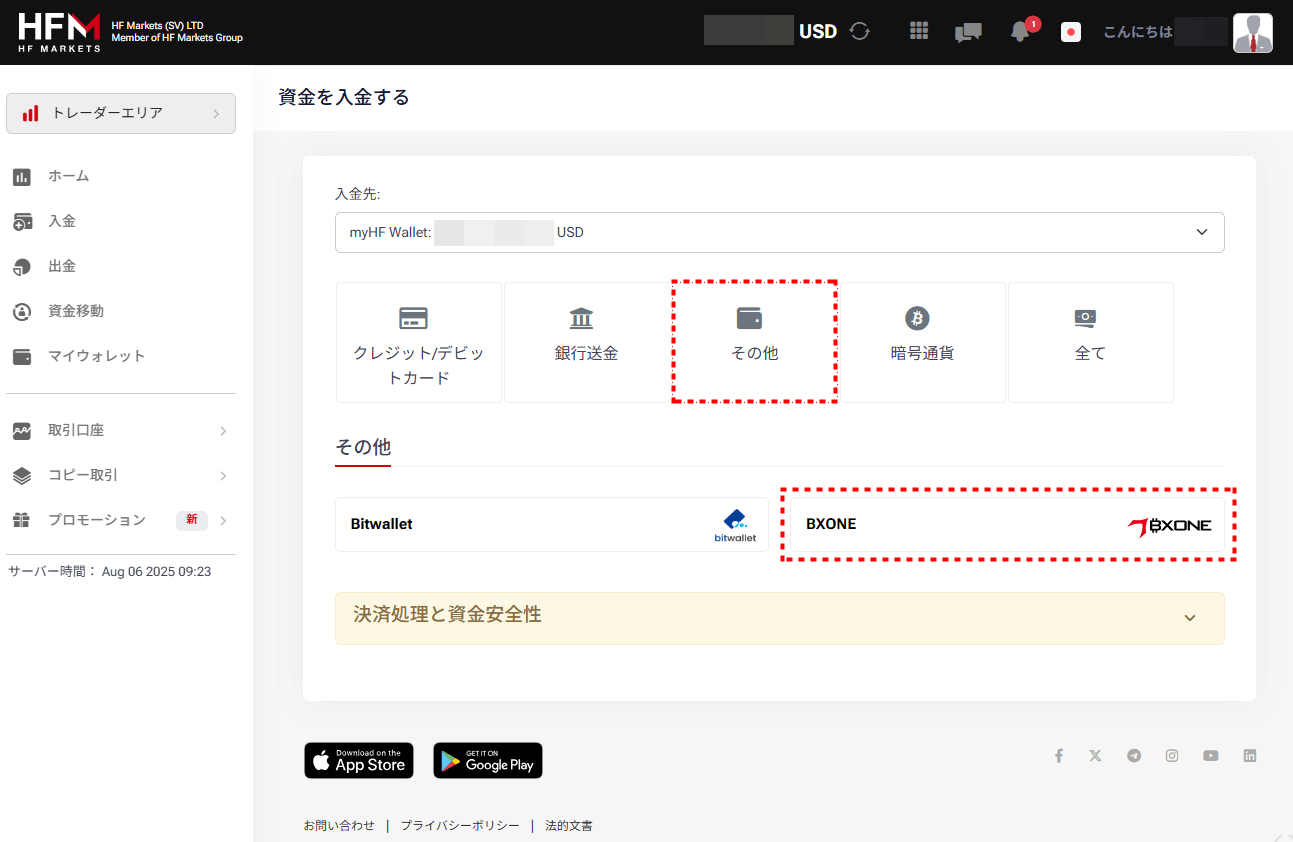The image size is (1293, 842).
Task: Click the こんにちは greeting text
Action: pos(1138,32)
